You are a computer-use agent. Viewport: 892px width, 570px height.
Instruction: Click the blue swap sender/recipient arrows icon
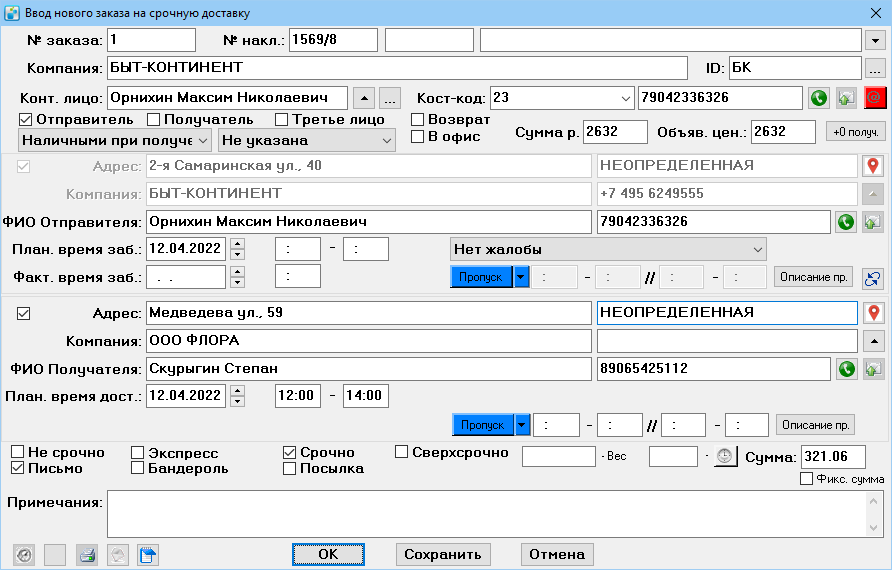tap(873, 278)
